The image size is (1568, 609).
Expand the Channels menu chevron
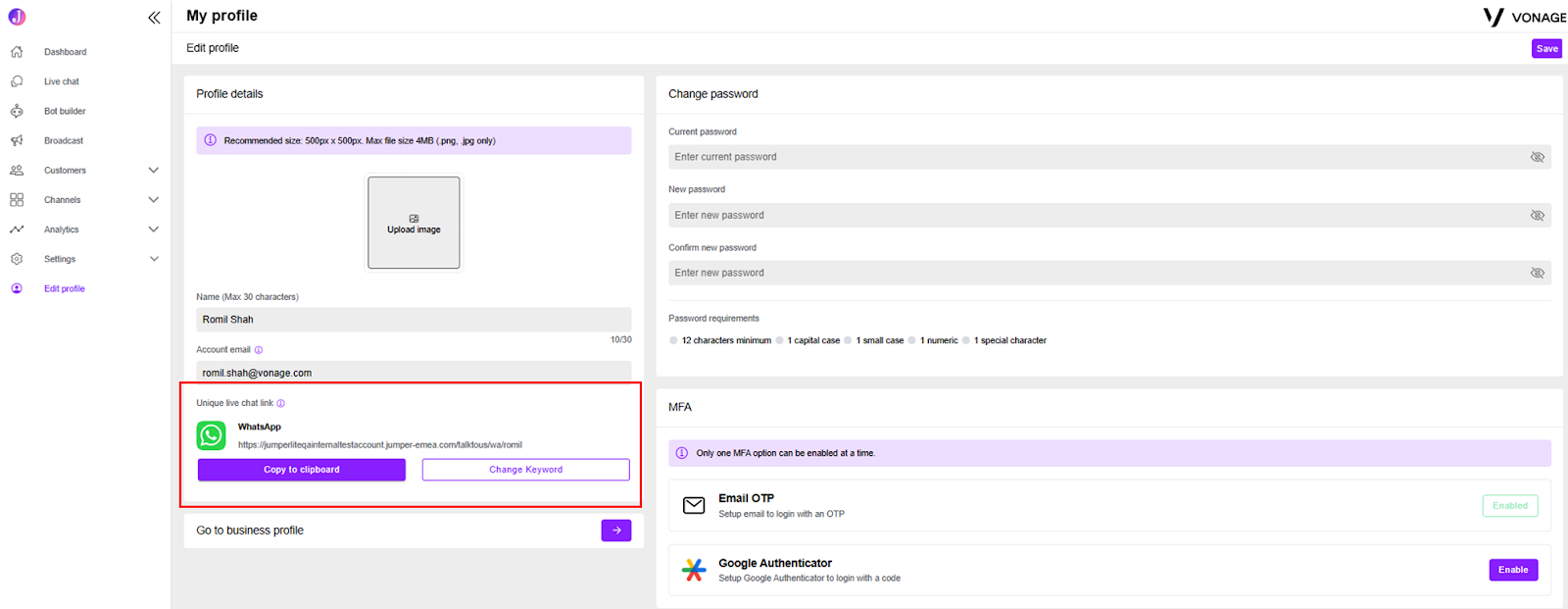click(x=153, y=200)
